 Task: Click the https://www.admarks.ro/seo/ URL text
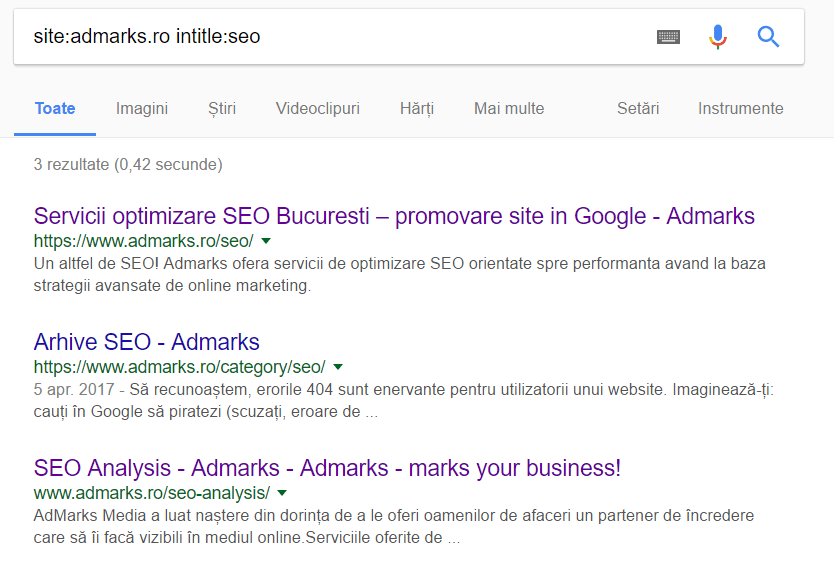coord(144,241)
